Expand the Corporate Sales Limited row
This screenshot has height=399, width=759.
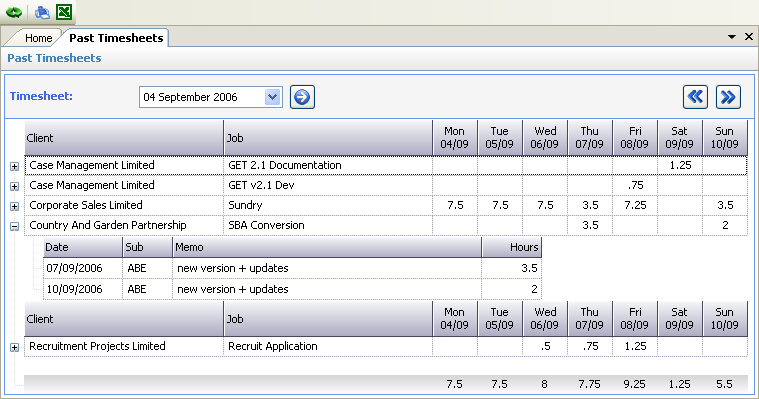(15, 206)
